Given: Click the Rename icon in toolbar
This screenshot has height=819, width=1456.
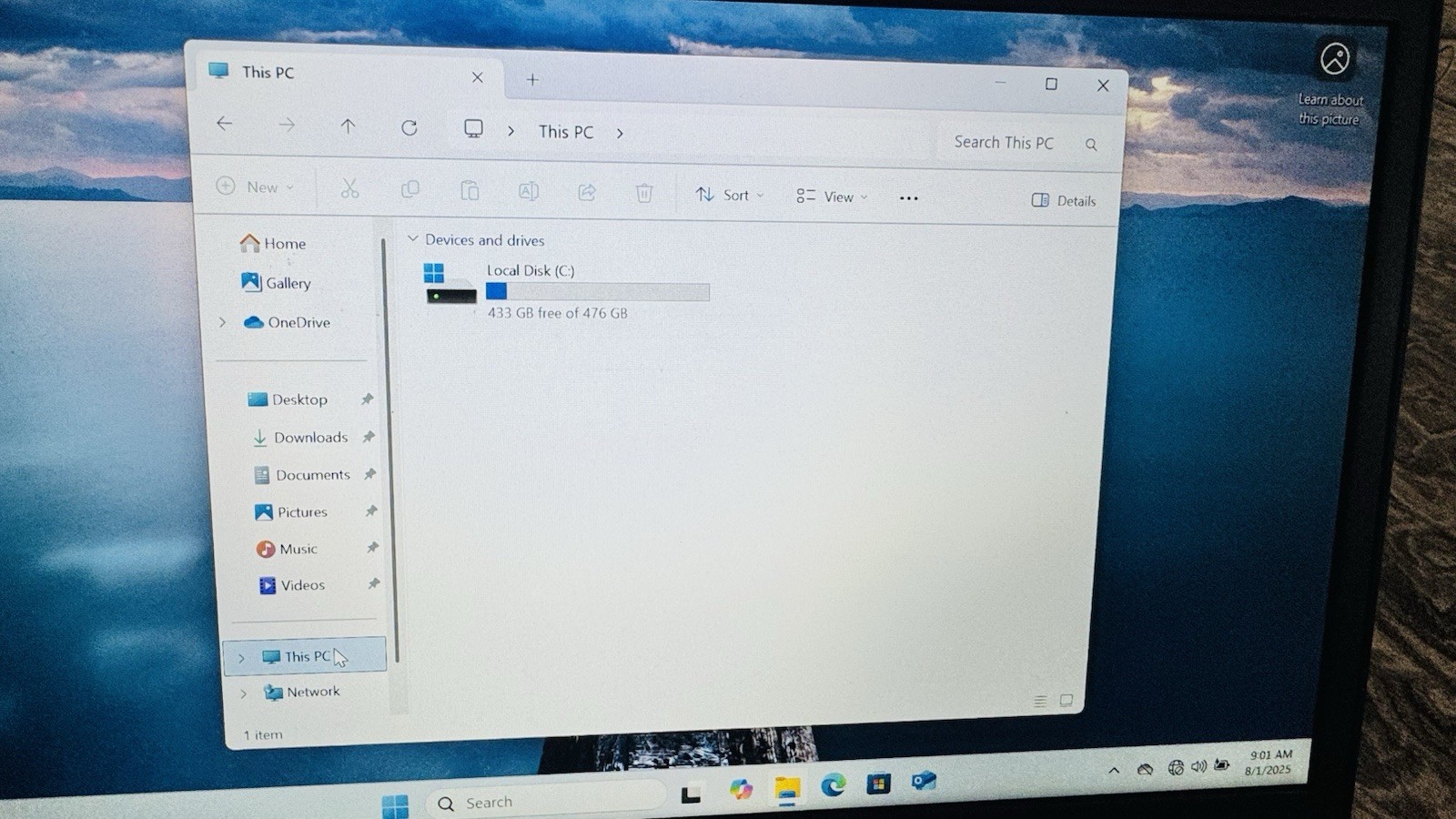Looking at the screenshot, I should coord(529,191).
